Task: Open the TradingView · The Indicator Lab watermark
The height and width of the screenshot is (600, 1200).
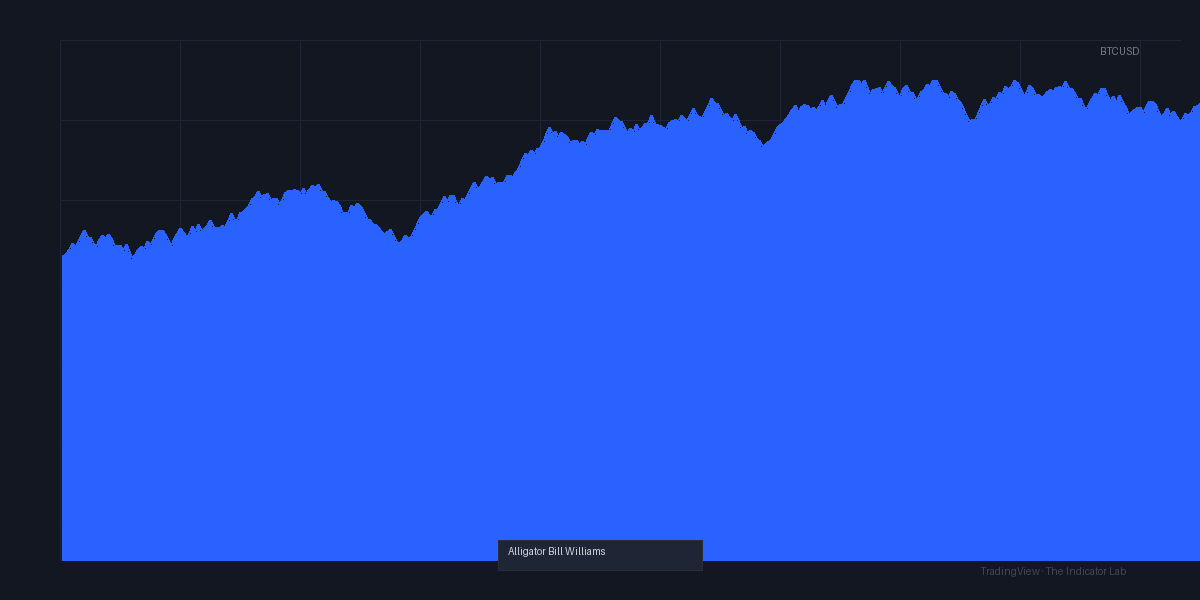Action: [x=1053, y=572]
